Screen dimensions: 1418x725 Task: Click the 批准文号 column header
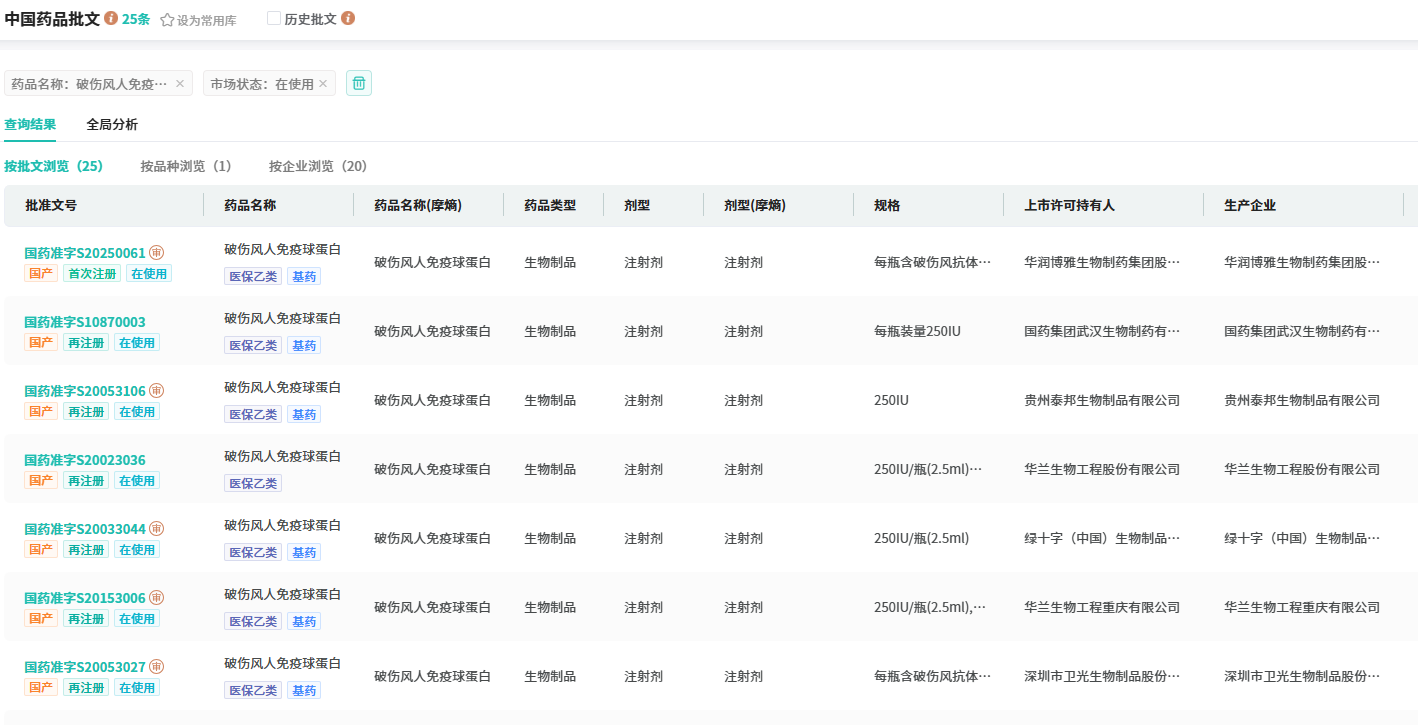pos(51,205)
